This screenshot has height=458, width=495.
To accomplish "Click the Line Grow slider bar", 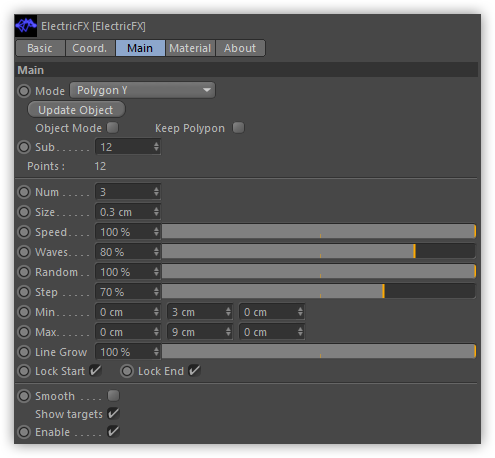I will (x=319, y=351).
